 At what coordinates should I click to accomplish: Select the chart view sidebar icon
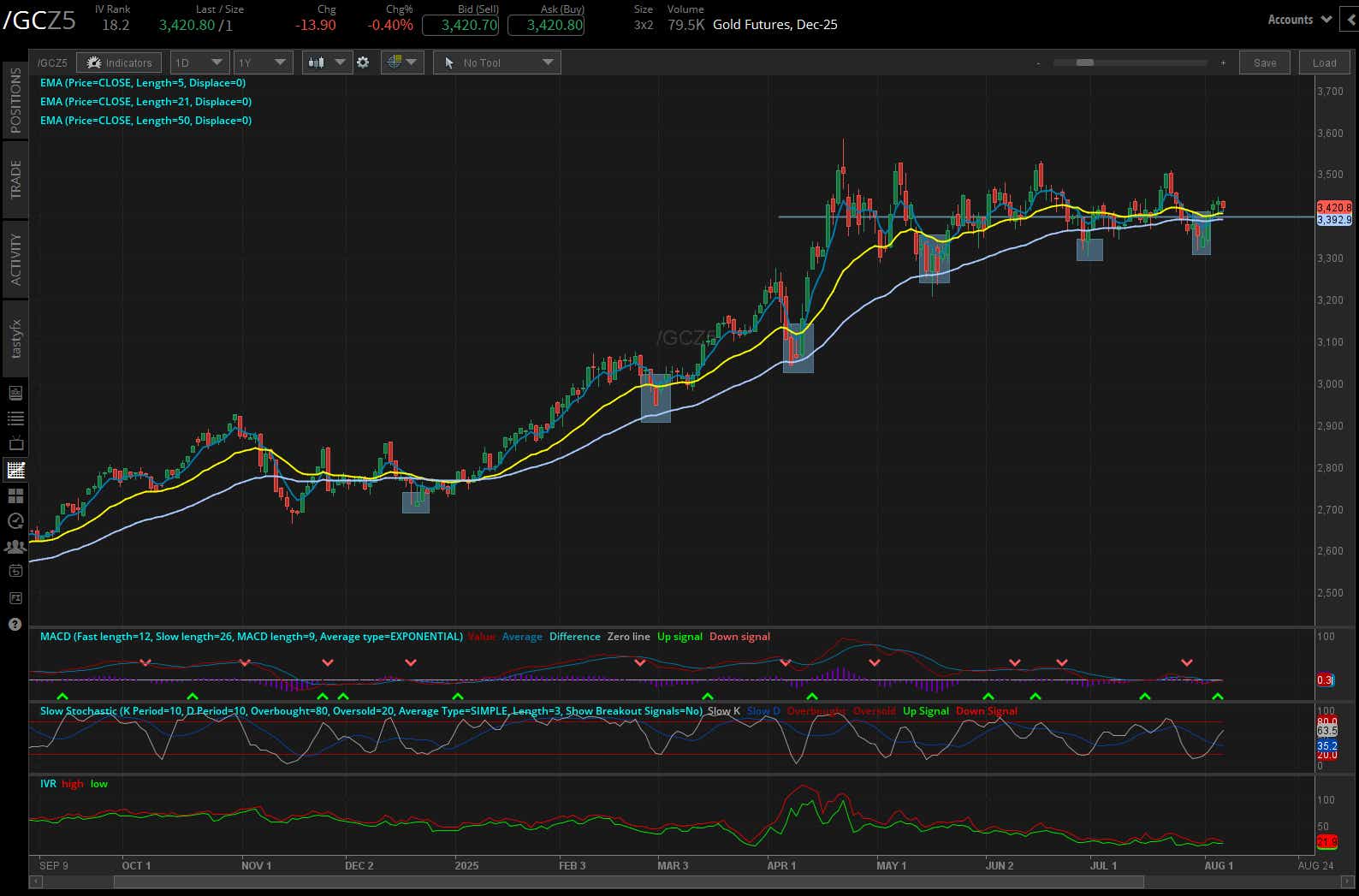(15, 470)
